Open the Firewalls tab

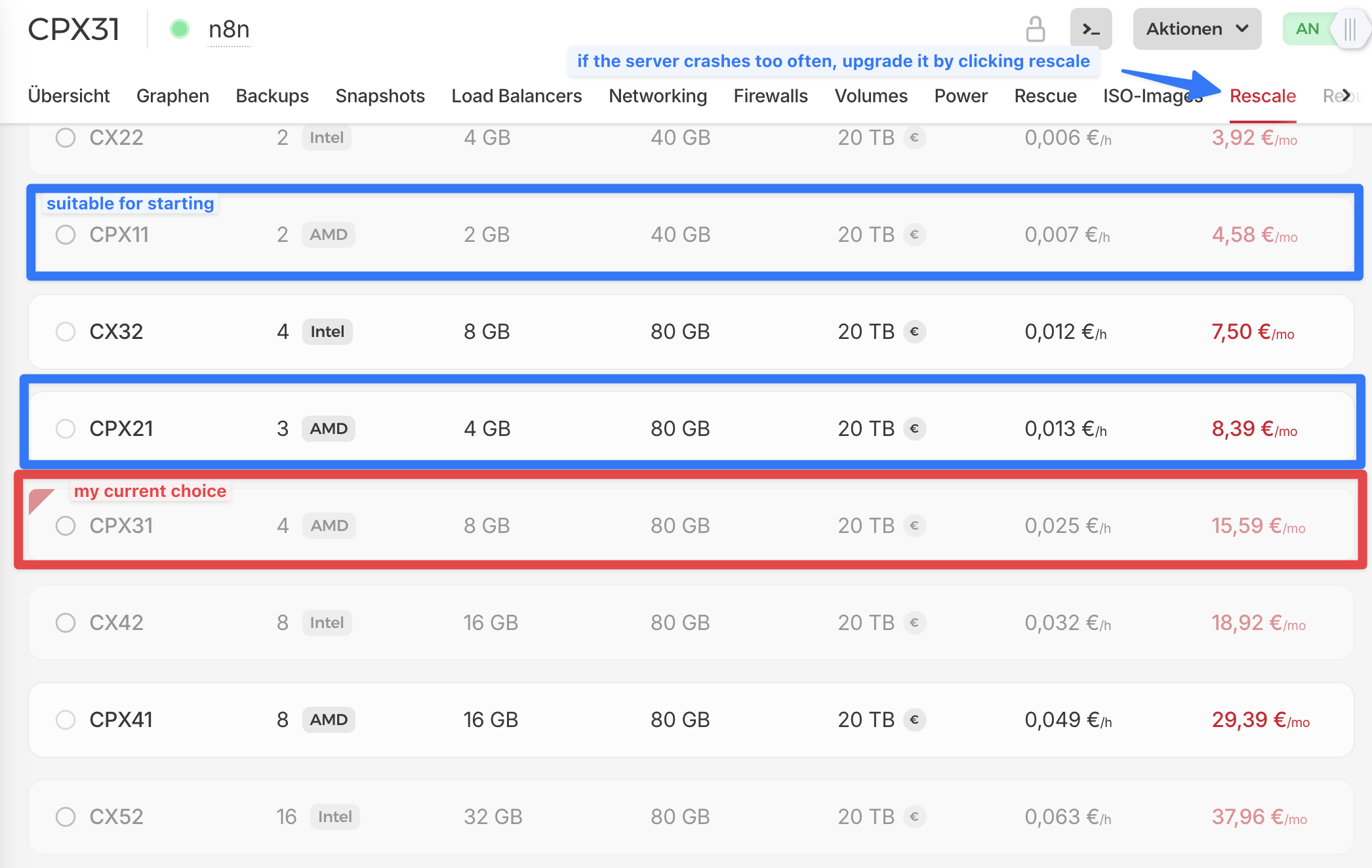(x=771, y=96)
